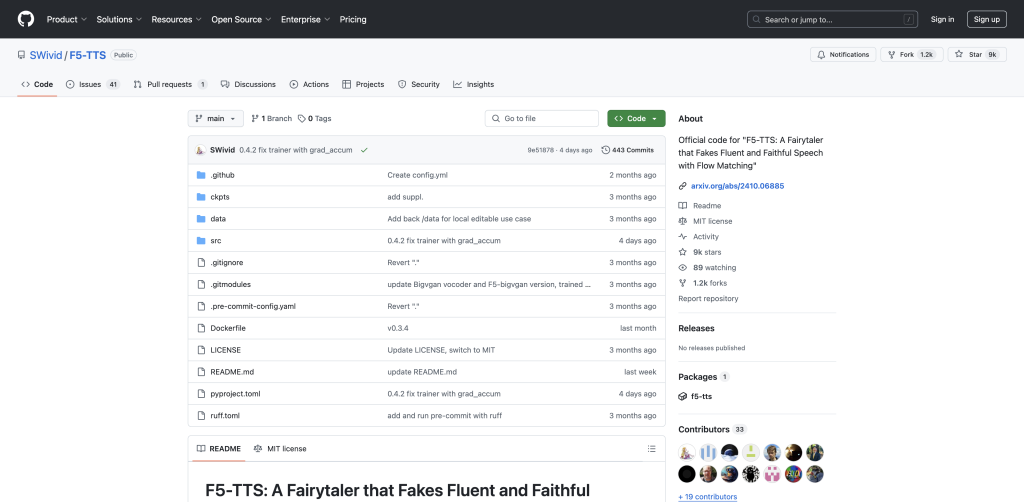Star the repository with the Star button
Viewport: 1024px width, 502px height.
point(977,55)
